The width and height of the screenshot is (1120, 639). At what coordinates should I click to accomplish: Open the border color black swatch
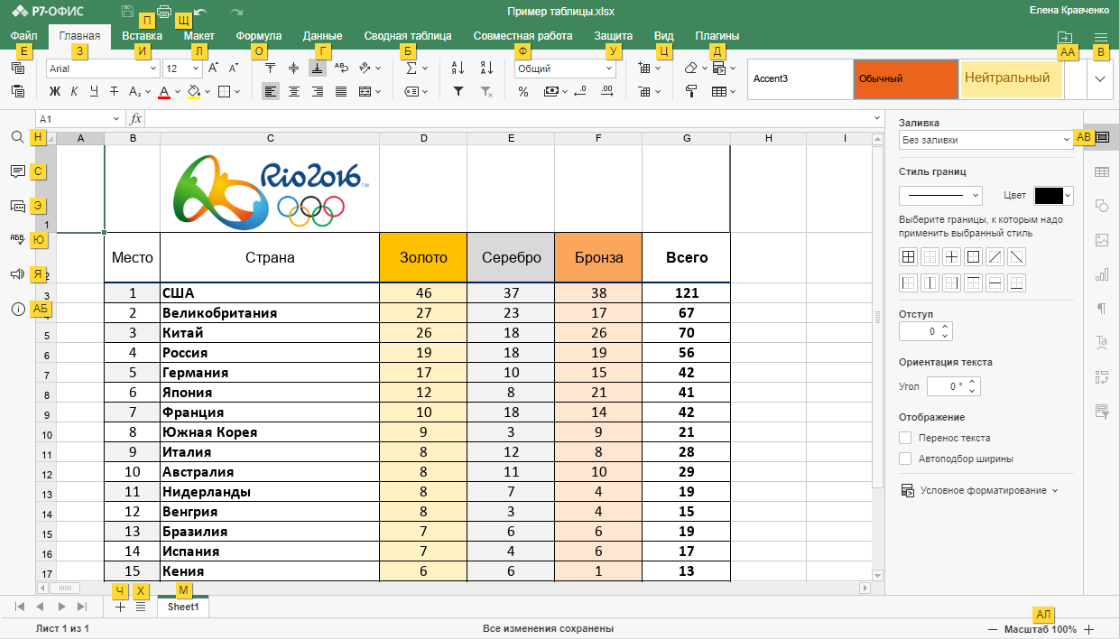1054,195
